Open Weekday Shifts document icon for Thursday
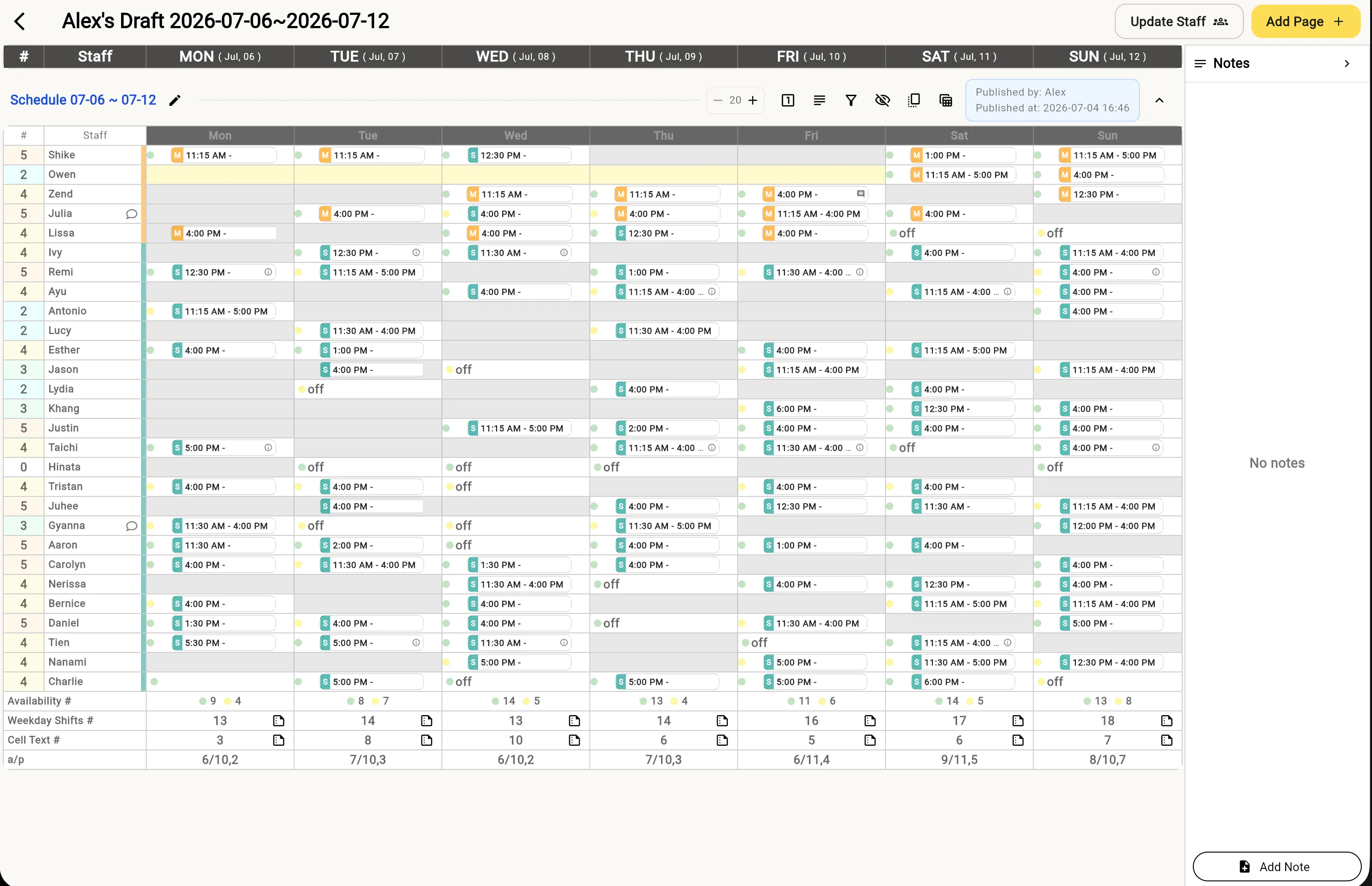 [x=722, y=721]
